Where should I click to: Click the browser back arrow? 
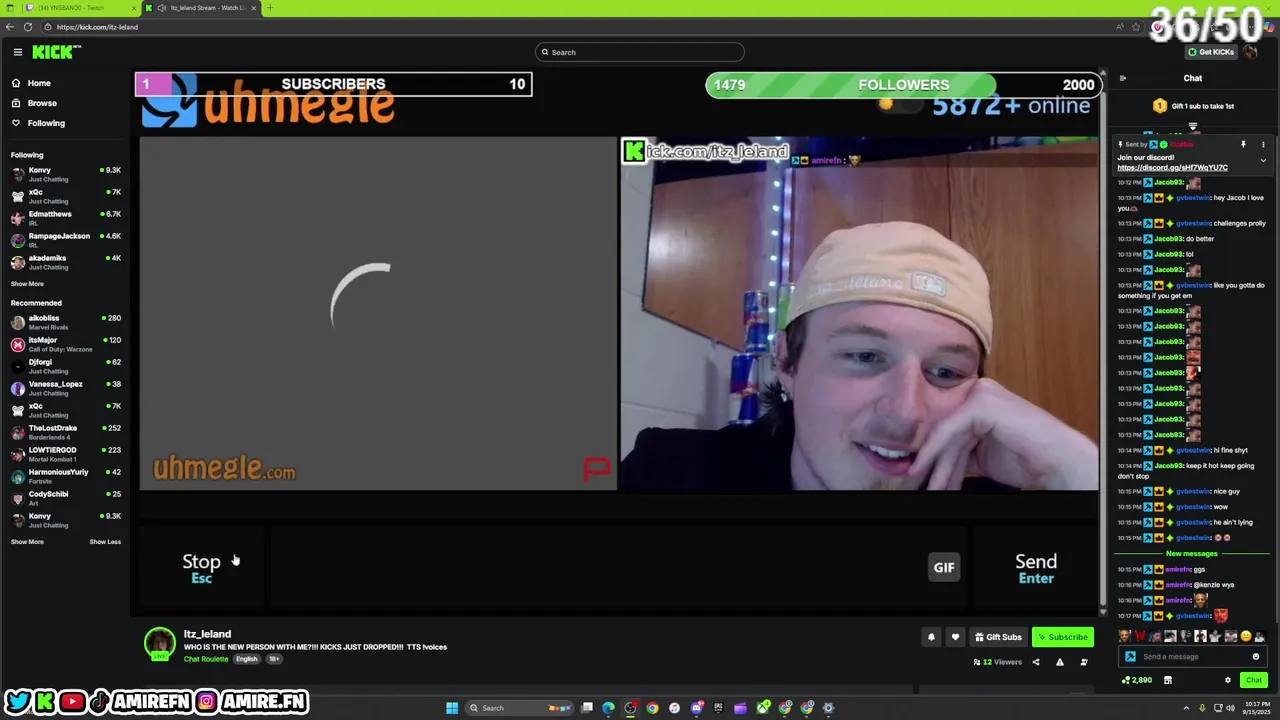tap(10, 27)
